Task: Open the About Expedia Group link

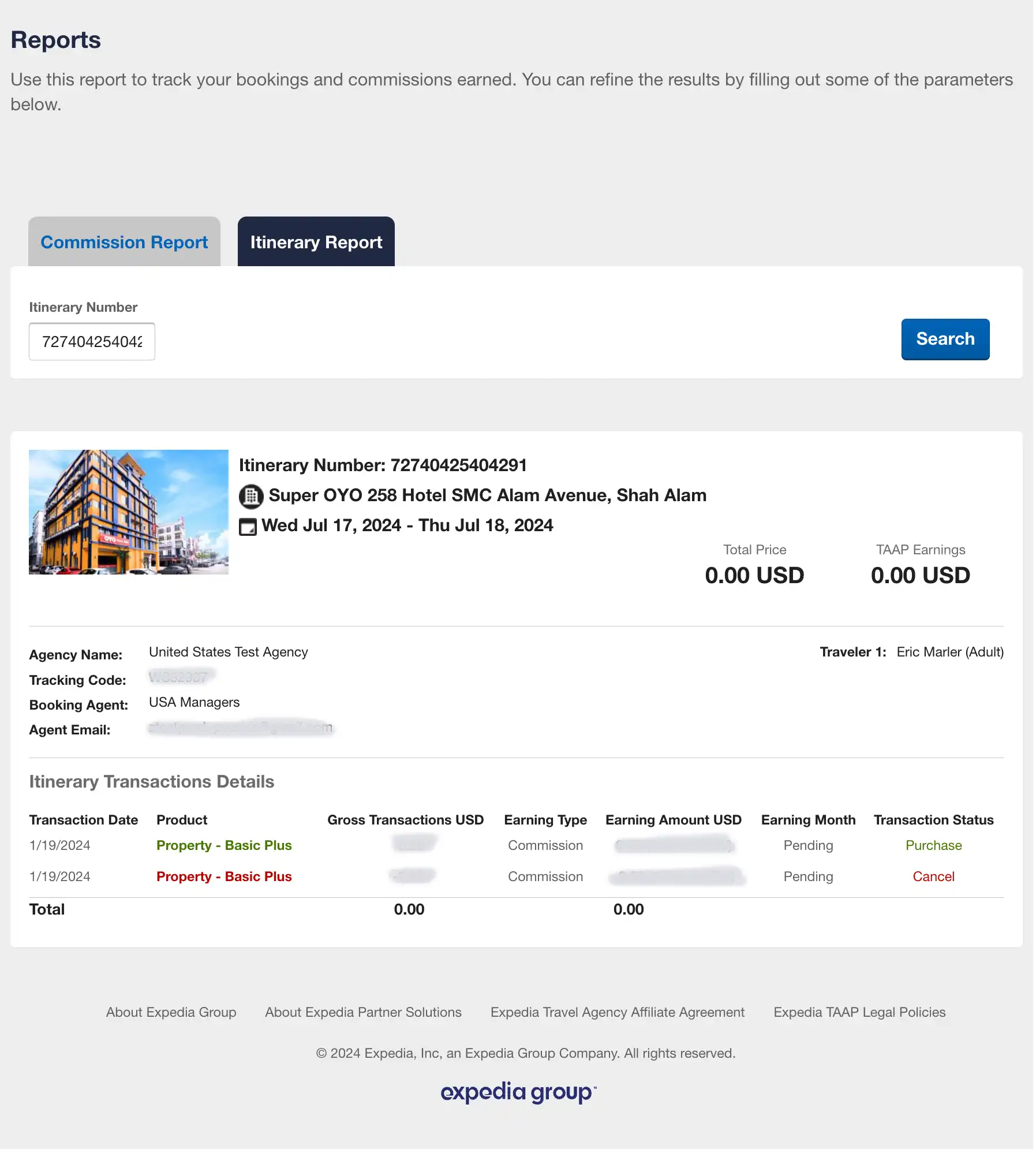Action: [x=171, y=1012]
